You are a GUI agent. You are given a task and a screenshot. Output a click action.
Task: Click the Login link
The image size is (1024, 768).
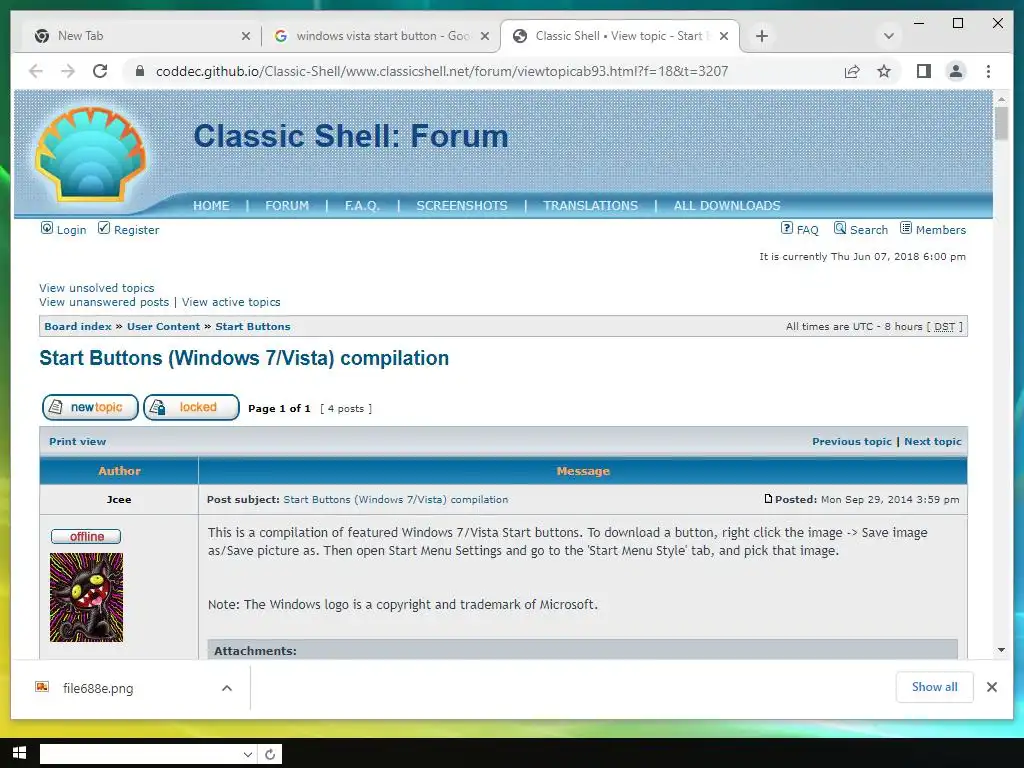point(71,230)
